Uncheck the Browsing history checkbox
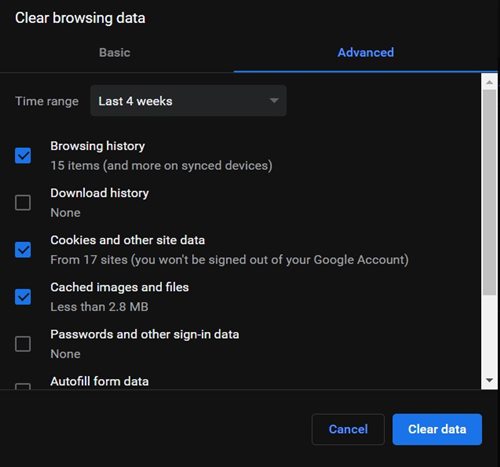This screenshot has height=467, width=500. point(23,156)
